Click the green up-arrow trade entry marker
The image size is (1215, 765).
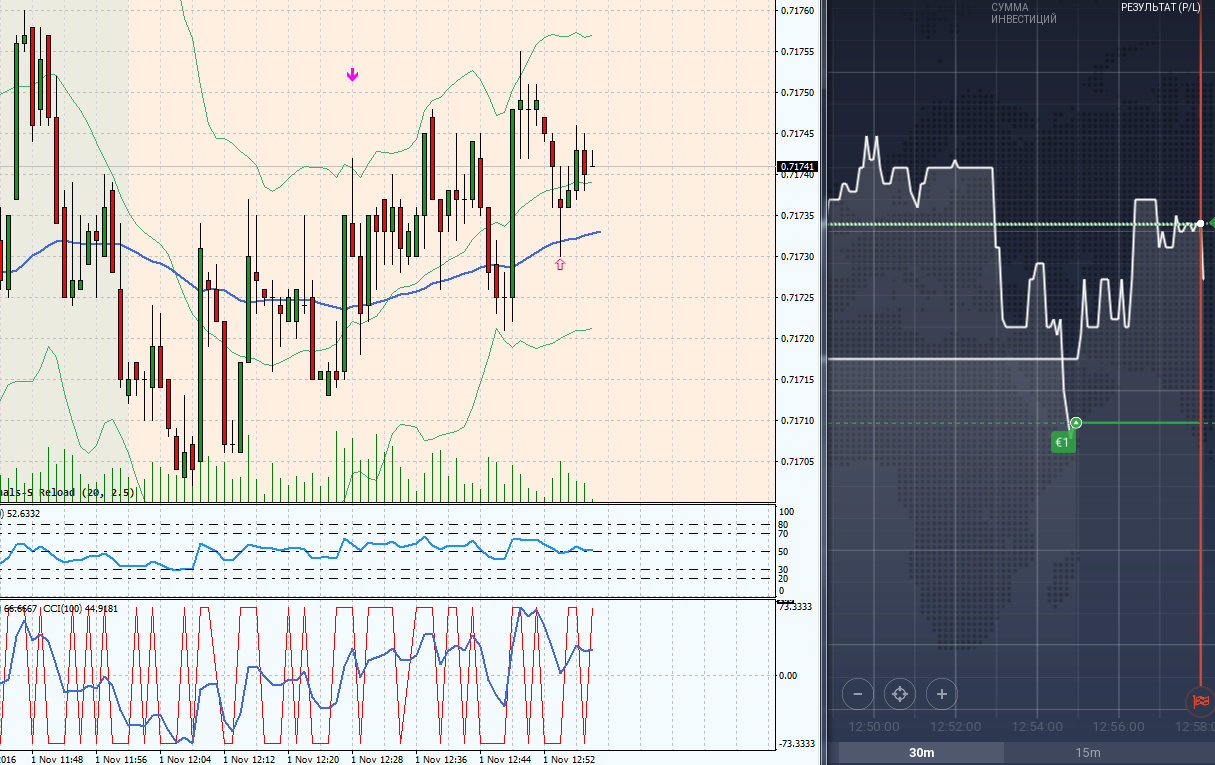click(x=1076, y=423)
